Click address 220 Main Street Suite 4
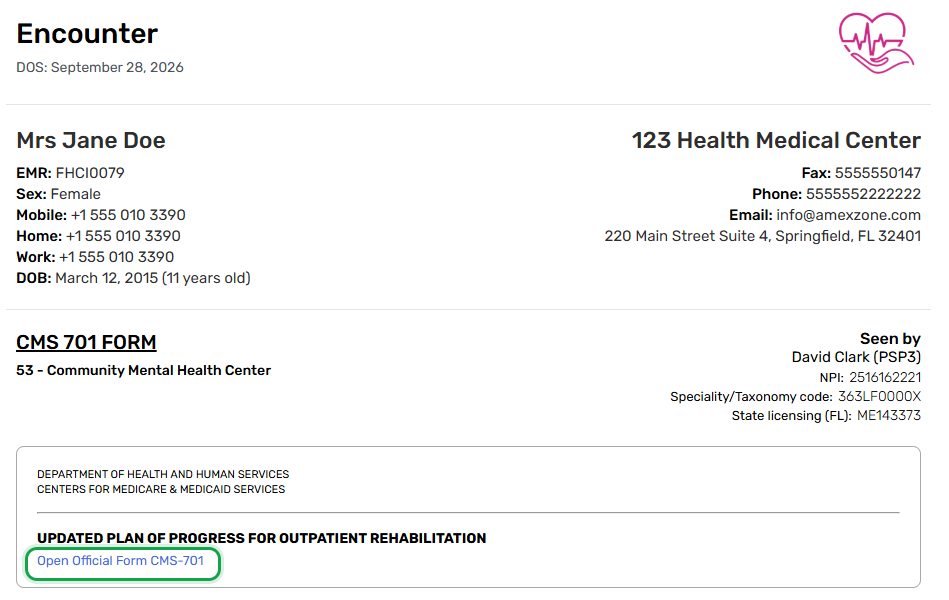 click(763, 236)
